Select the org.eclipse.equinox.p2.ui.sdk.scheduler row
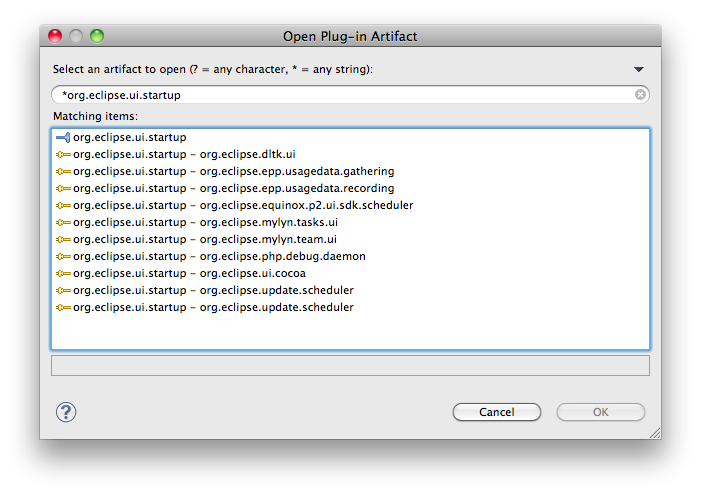 coord(350,205)
